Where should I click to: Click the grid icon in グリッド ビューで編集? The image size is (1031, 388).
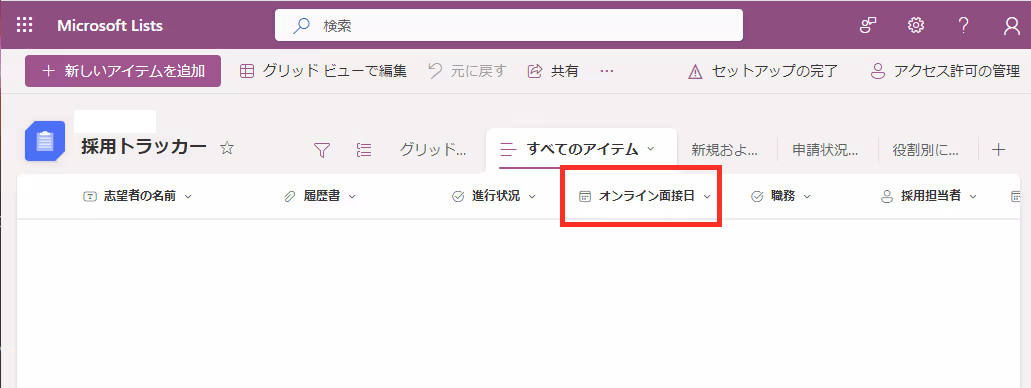[x=247, y=71]
